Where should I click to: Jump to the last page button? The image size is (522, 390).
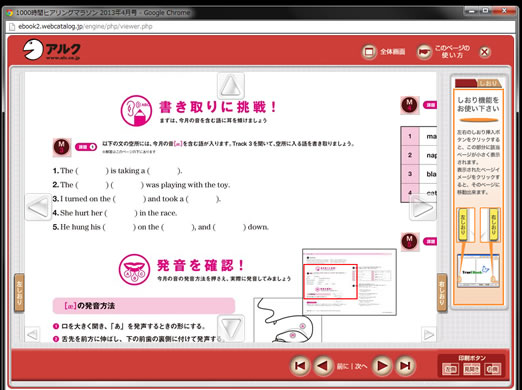pyautogui.click(x=405, y=366)
